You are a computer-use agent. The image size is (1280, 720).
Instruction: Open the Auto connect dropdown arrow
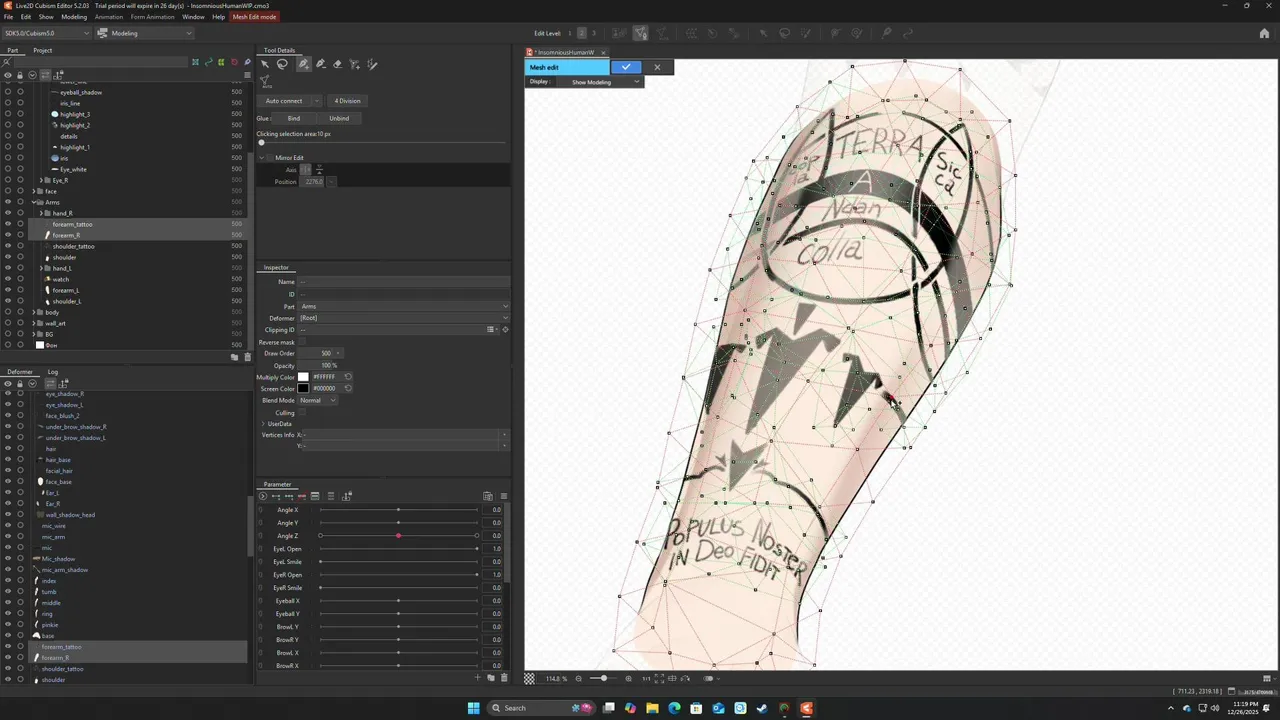pyautogui.click(x=317, y=101)
